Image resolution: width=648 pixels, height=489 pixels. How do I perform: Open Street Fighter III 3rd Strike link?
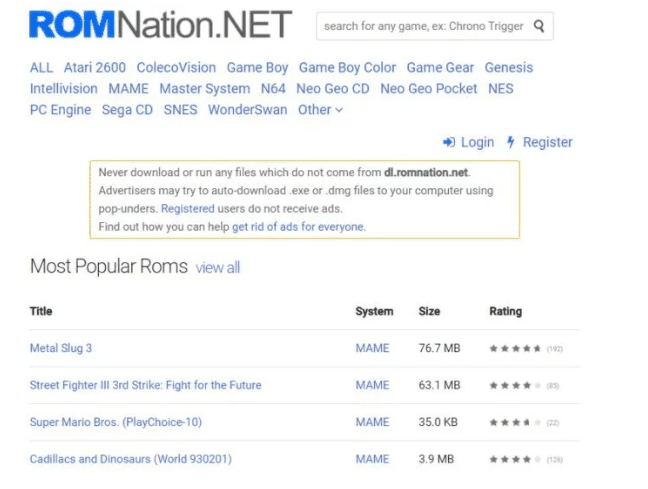click(x=145, y=385)
